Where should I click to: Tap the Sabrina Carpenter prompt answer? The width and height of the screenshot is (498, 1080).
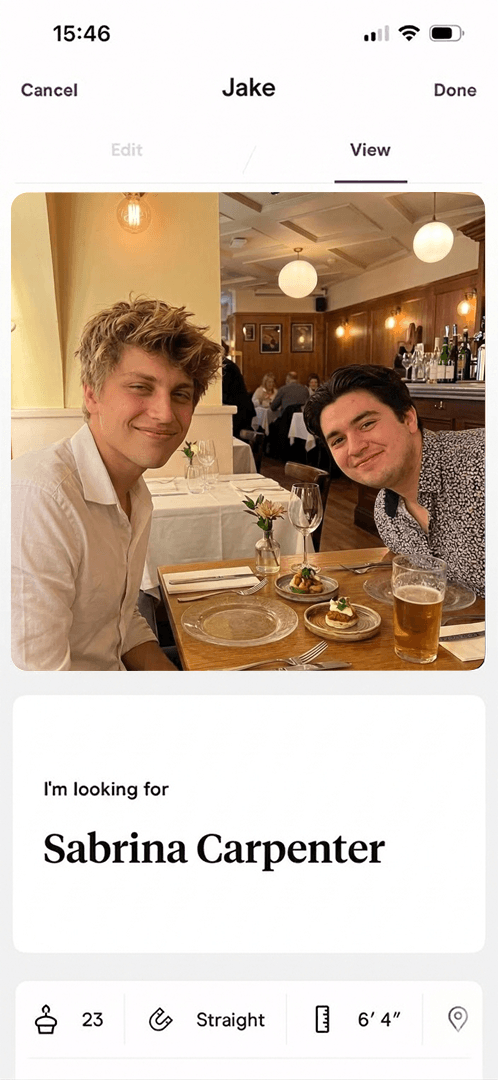214,849
